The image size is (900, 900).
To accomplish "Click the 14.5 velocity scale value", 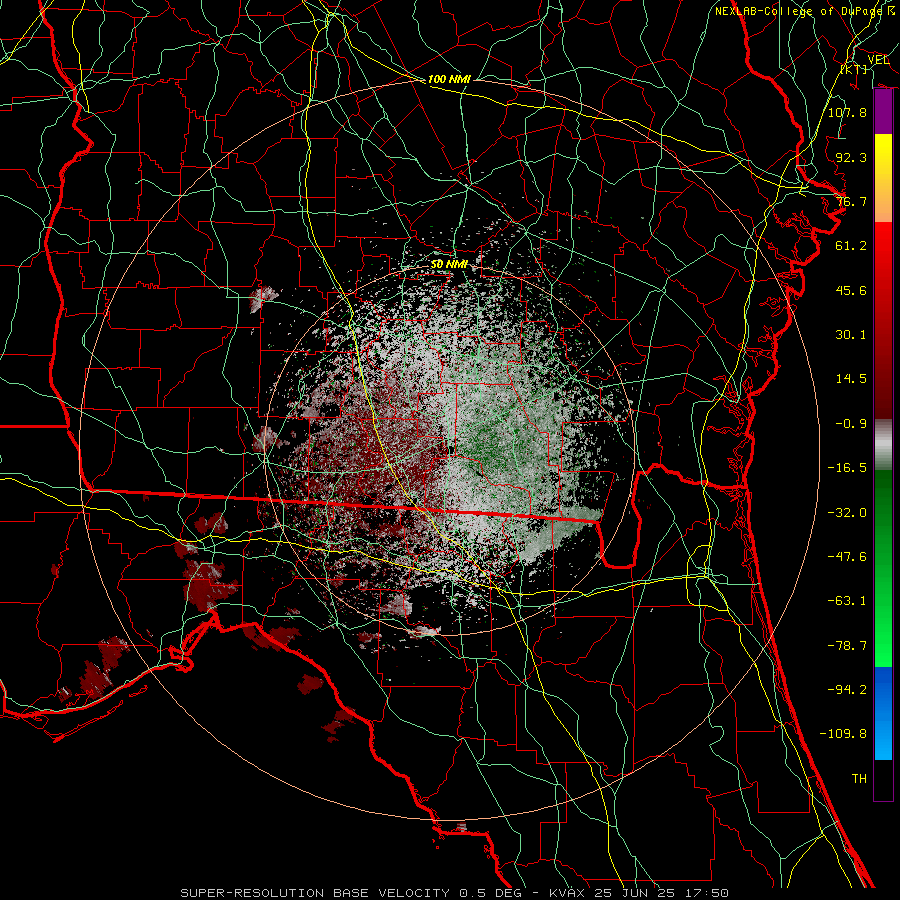I will click(x=851, y=379).
